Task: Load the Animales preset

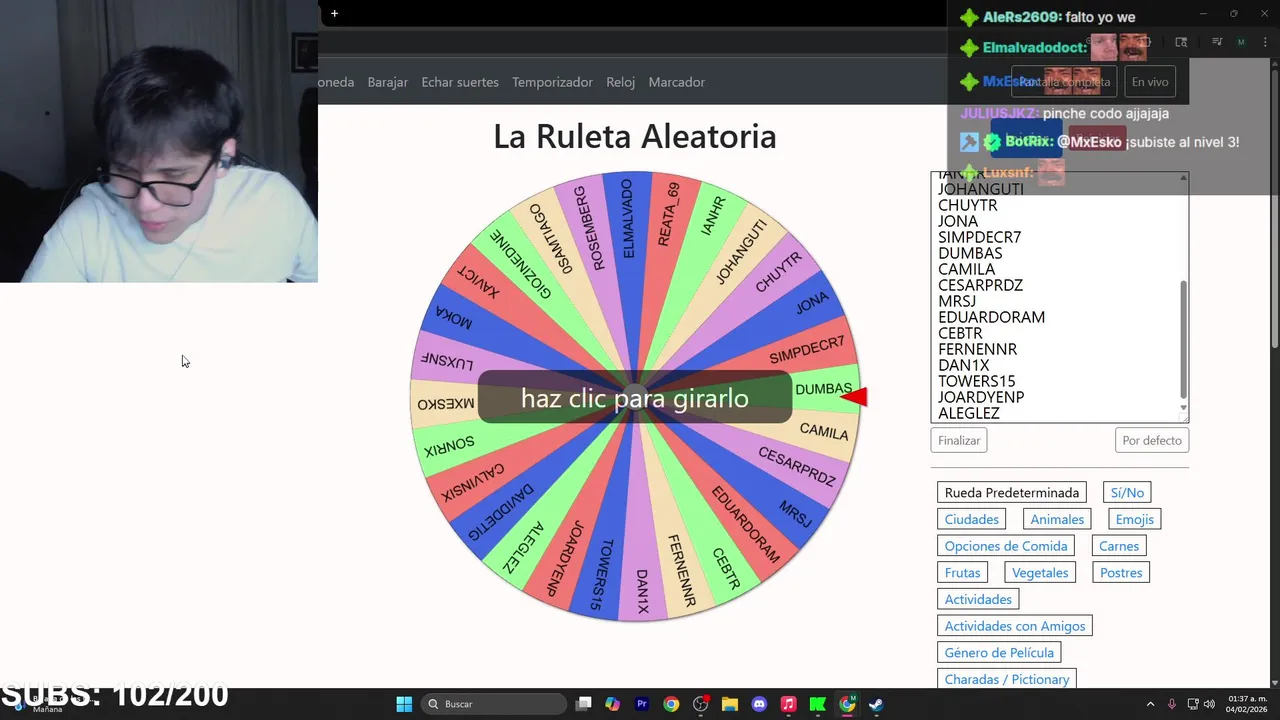Action: [x=1057, y=519]
